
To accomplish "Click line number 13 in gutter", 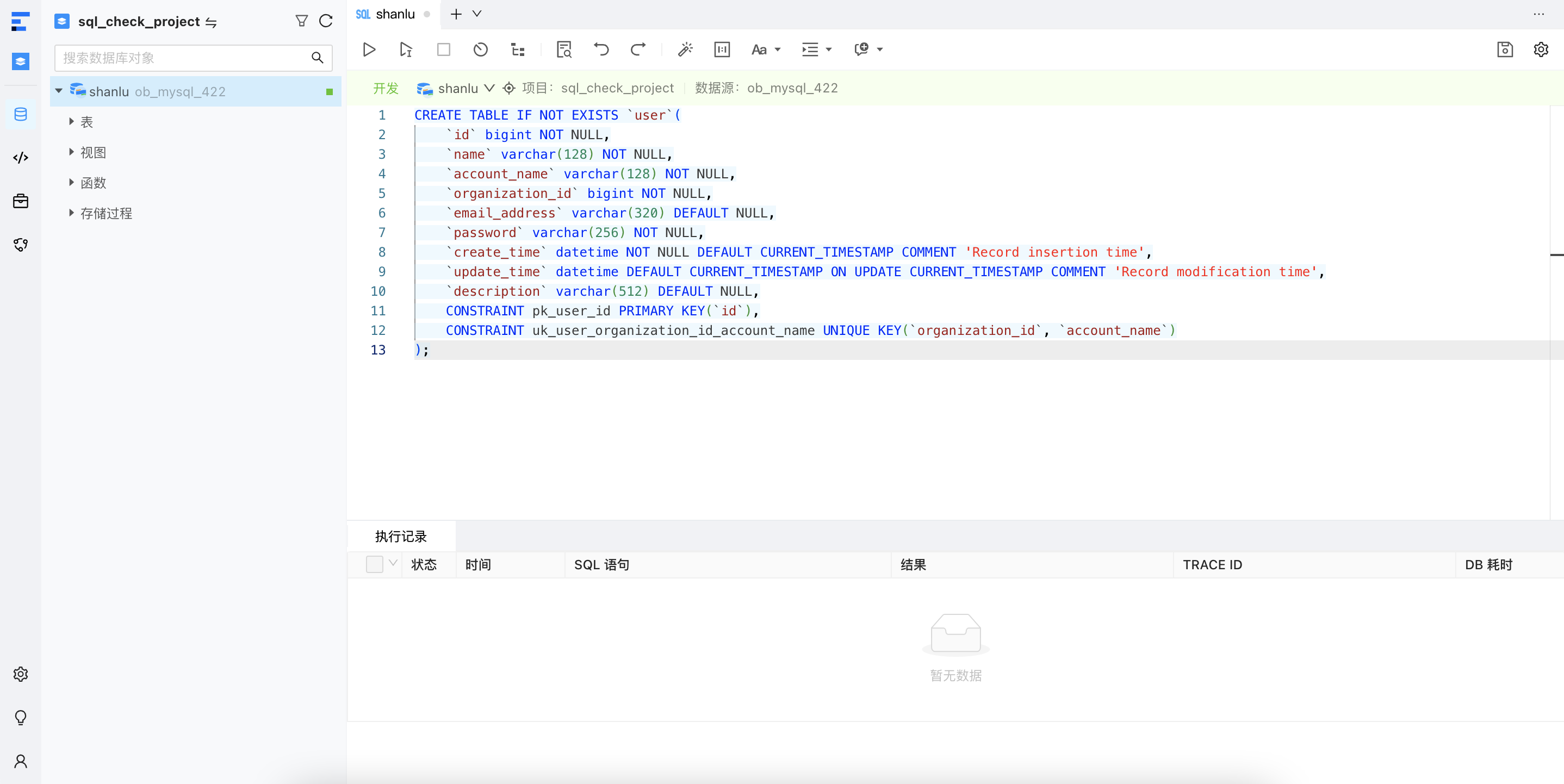I will click(x=377, y=350).
